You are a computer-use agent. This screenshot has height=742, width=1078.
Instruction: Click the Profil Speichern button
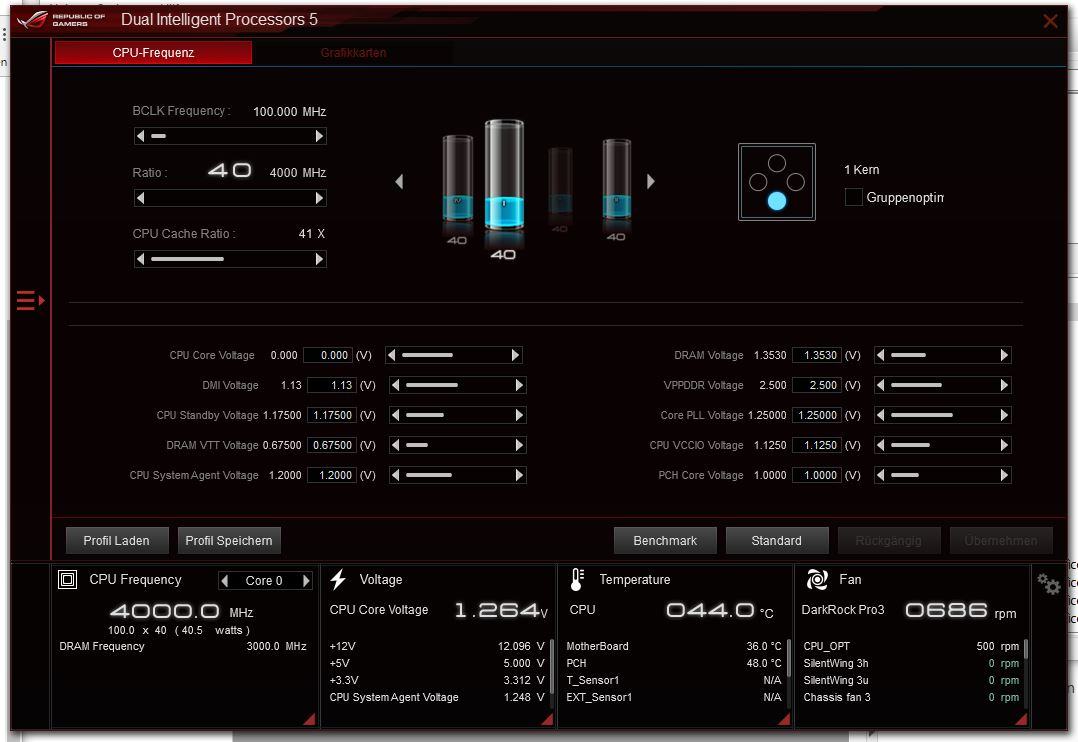click(229, 541)
